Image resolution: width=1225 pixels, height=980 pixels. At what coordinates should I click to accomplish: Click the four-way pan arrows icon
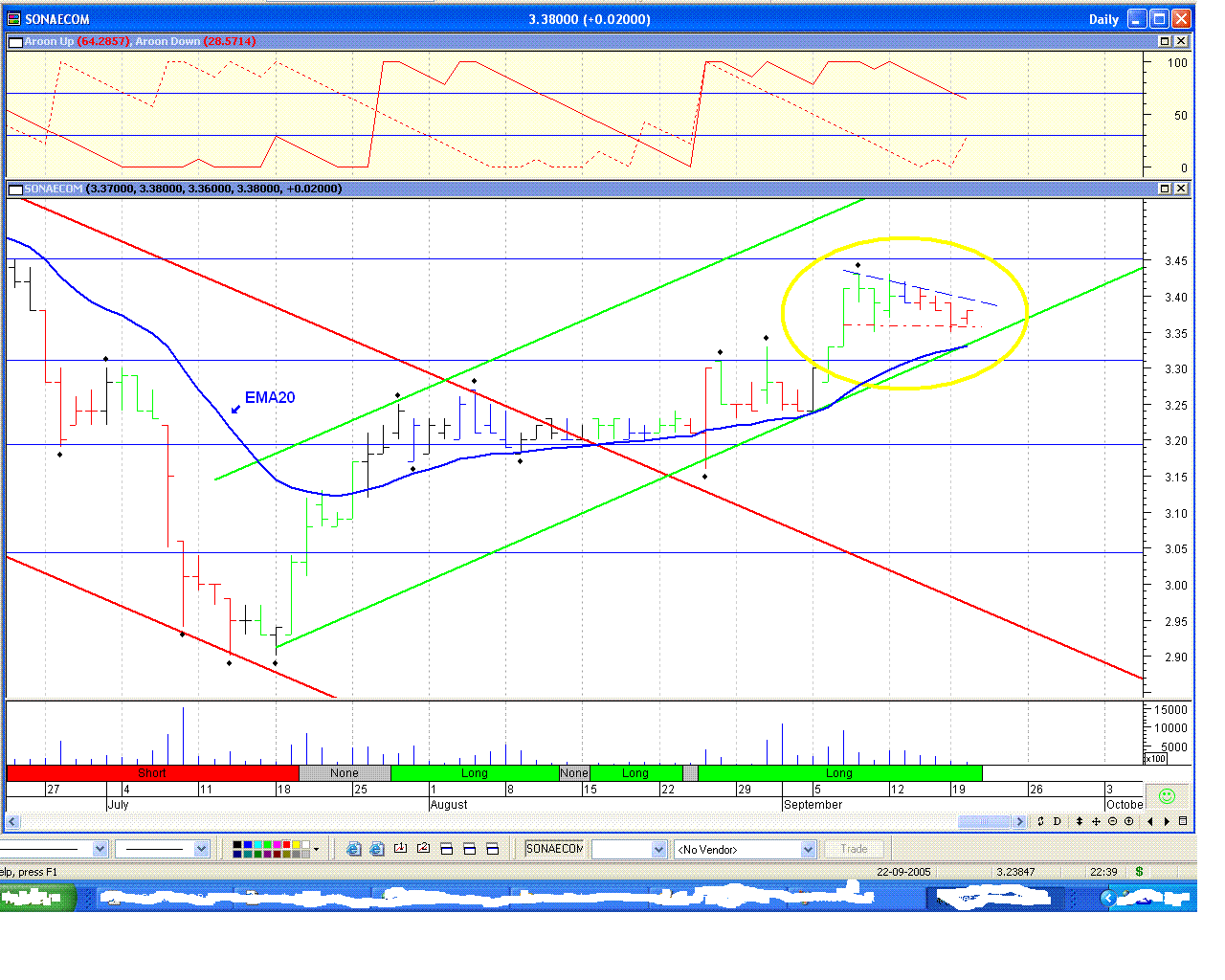point(1096,821)
